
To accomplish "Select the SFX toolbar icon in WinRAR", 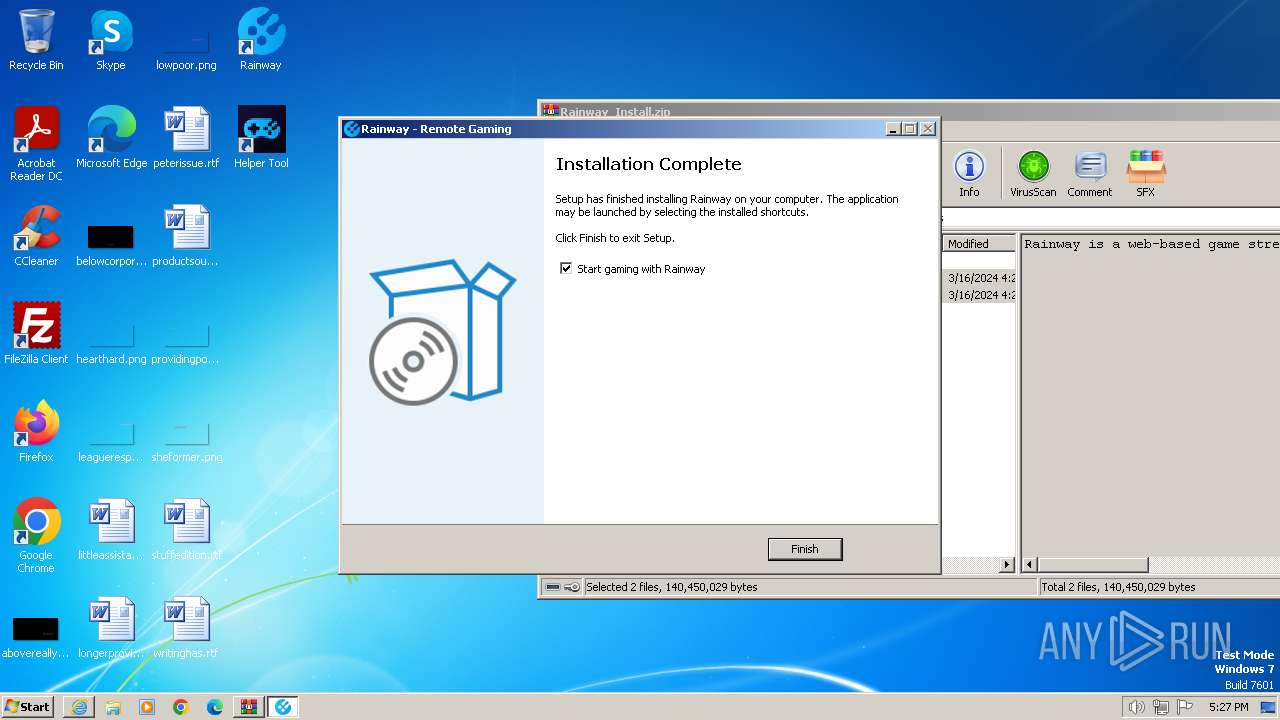I will 1145,174.
